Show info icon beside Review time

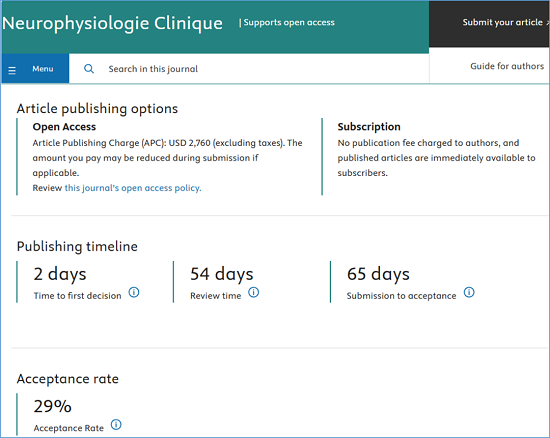click(x=254, y=292)
